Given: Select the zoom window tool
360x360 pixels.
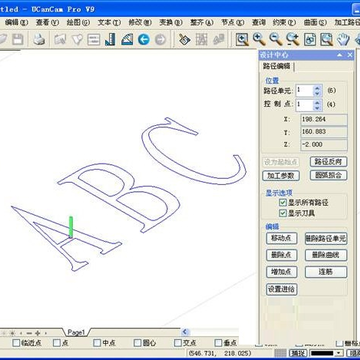Looking at the screenshot, I should (242, 40).
